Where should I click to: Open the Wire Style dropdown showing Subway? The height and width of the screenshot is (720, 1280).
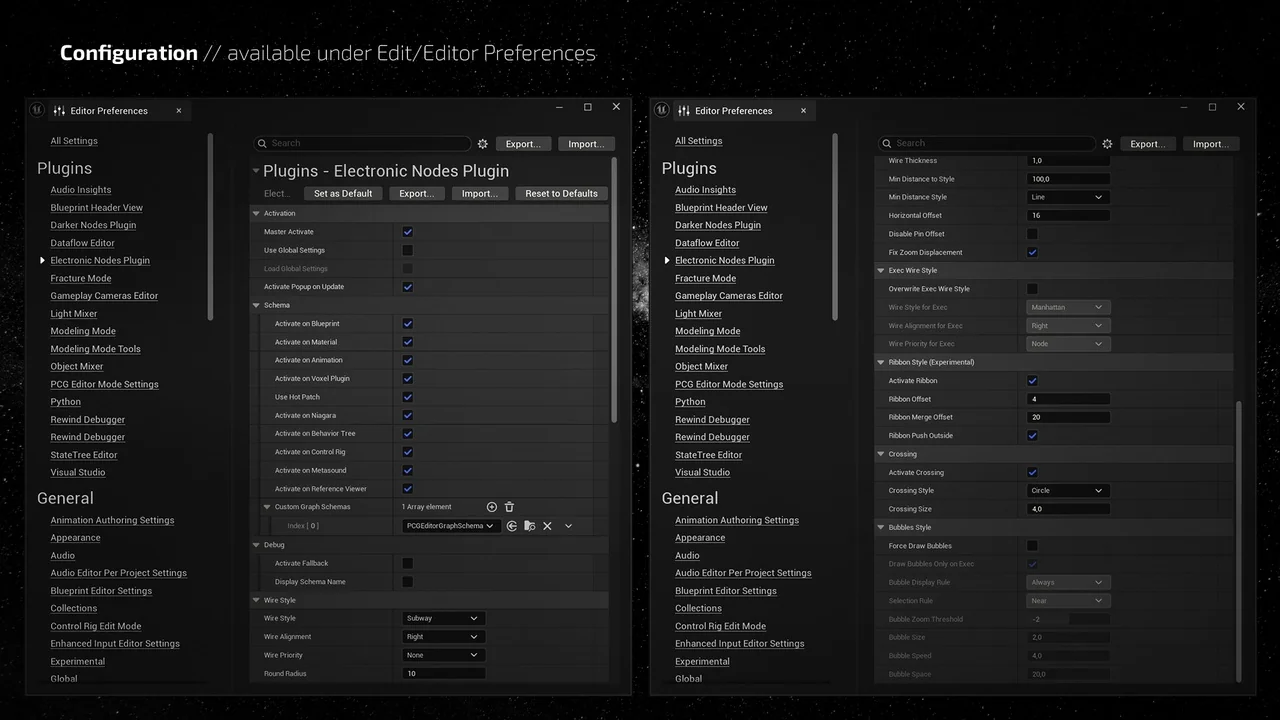pos(443,618)
